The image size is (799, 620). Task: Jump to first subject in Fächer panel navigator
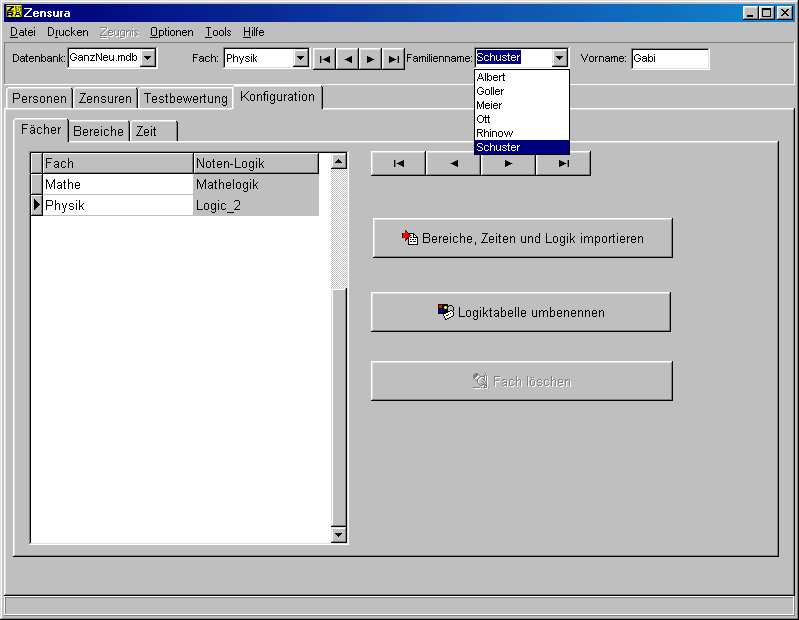click(x=398, y=164)
